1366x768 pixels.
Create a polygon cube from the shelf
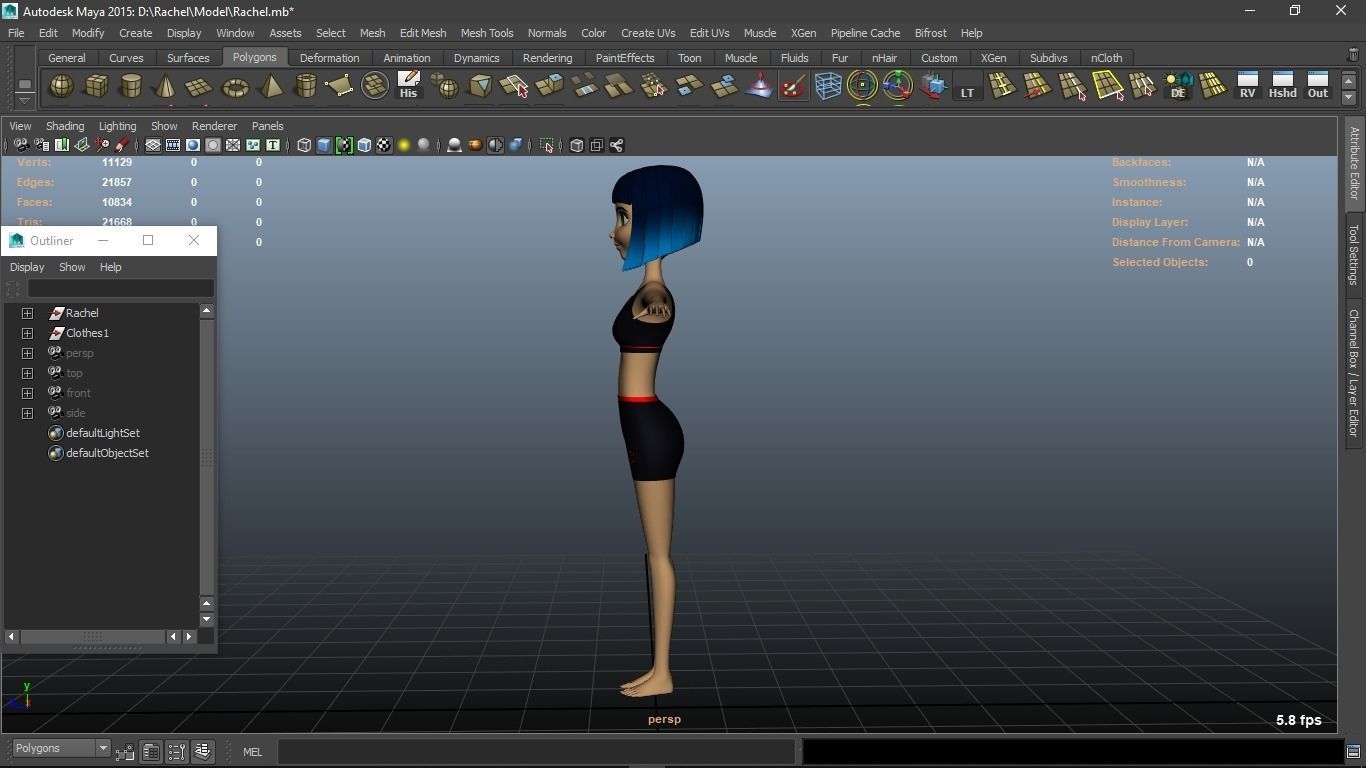click(96, 86)
